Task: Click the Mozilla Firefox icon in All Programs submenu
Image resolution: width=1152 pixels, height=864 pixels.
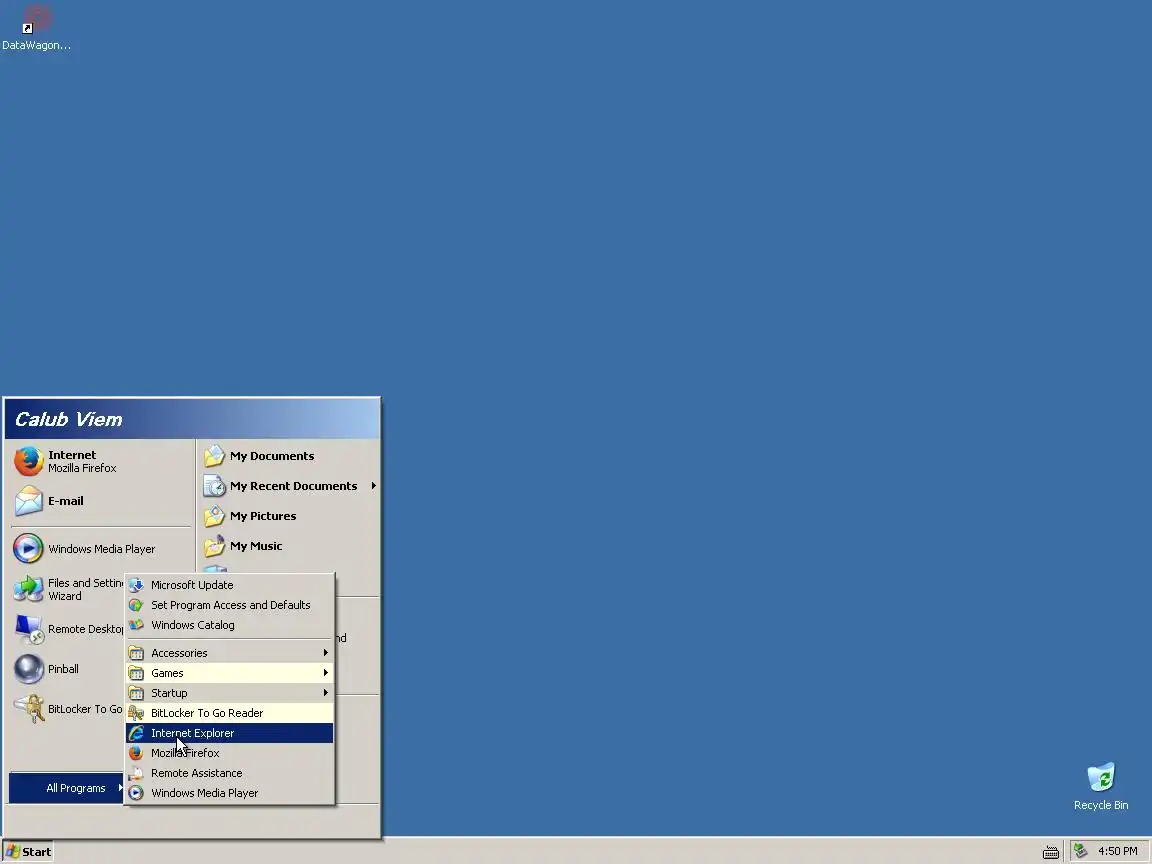Action: [136, 753]
